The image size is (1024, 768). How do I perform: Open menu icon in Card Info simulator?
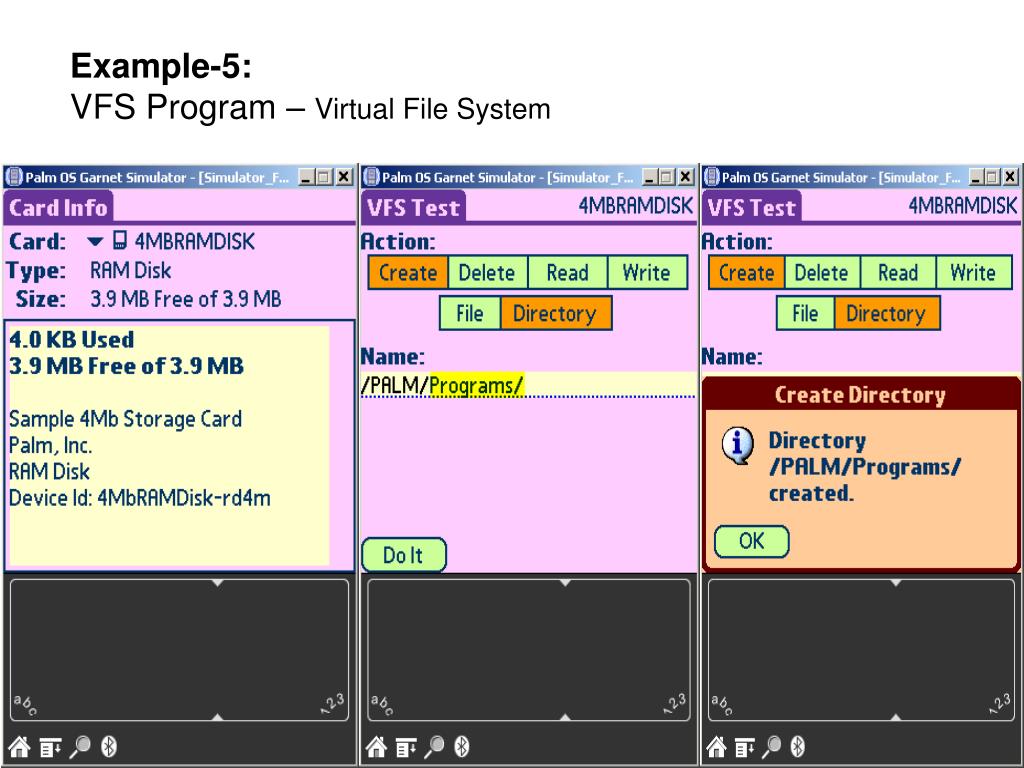tap(50, 746)
